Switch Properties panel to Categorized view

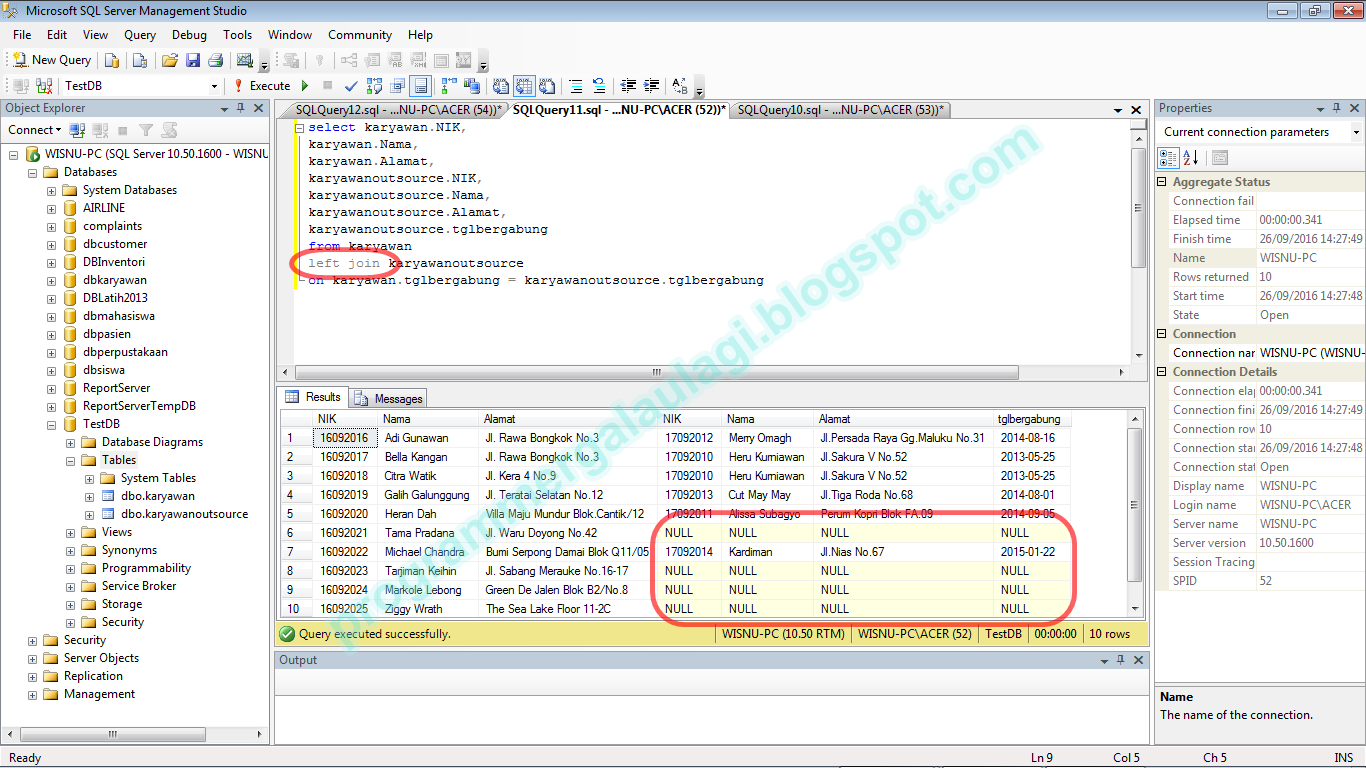click(1168, 157)
